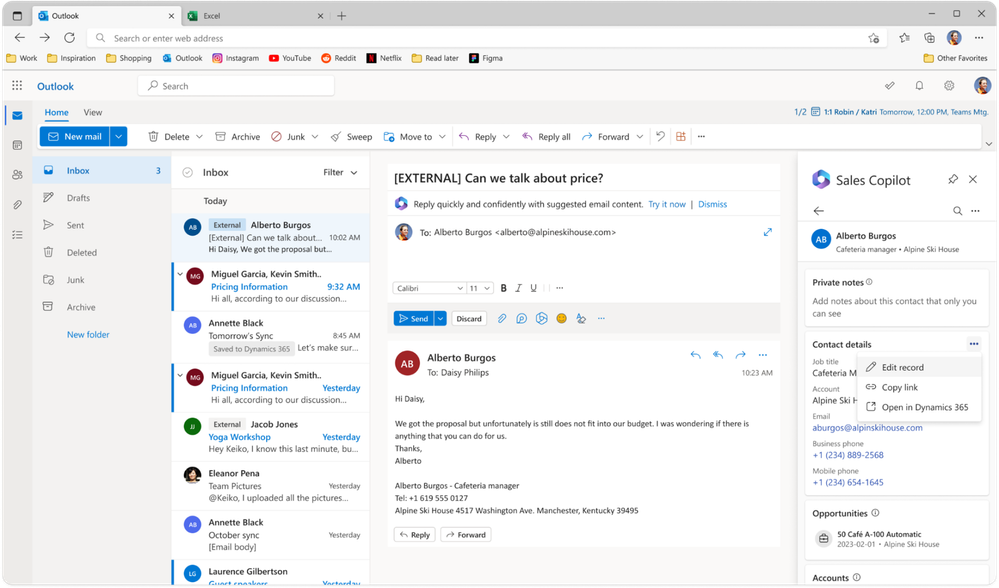This screenshot has height=588, width=999.
Task: Open the font size 11 dropdown
Action: (x=480, y=288)
